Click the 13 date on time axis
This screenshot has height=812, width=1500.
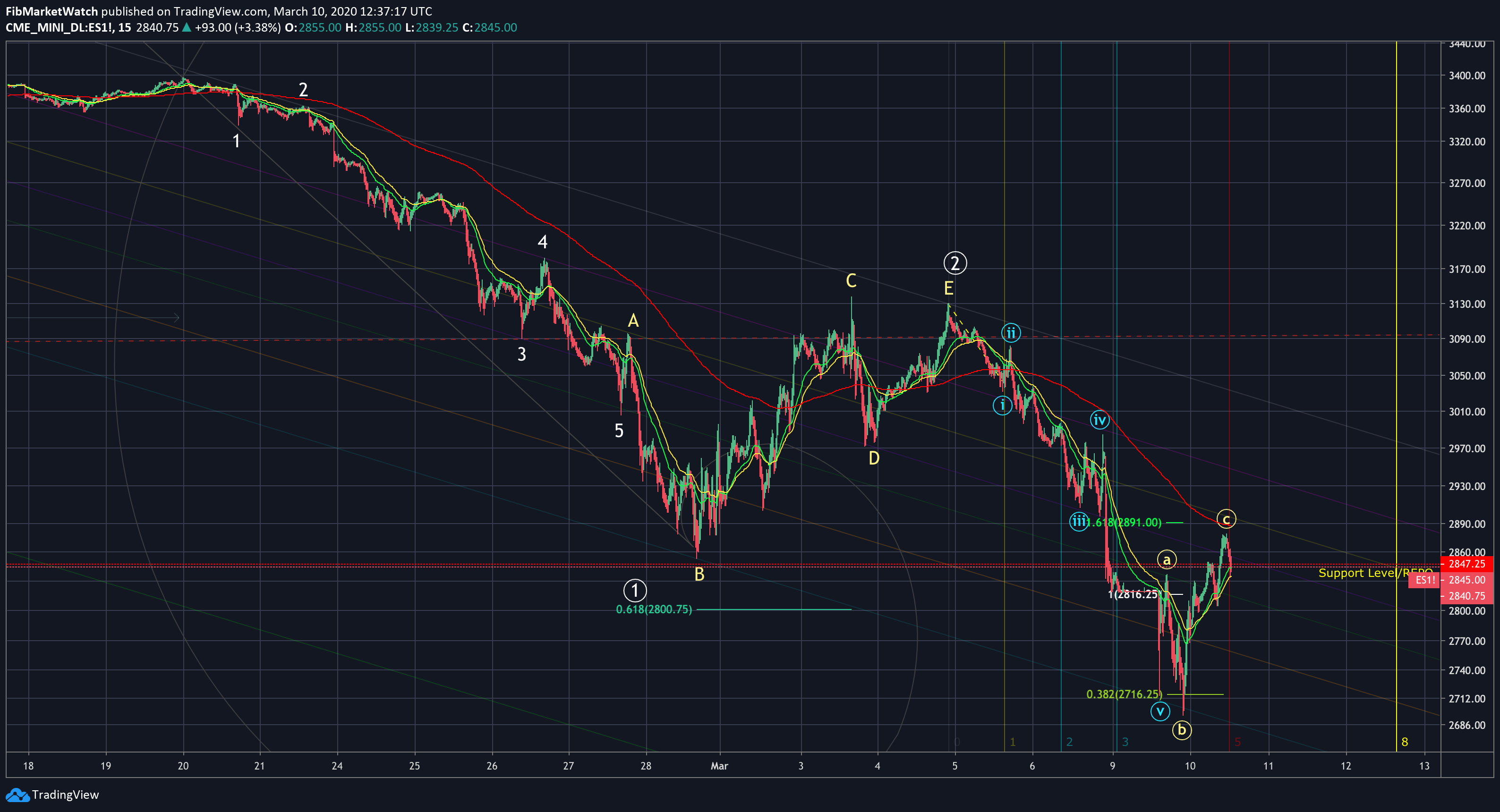coord(1424,766)
